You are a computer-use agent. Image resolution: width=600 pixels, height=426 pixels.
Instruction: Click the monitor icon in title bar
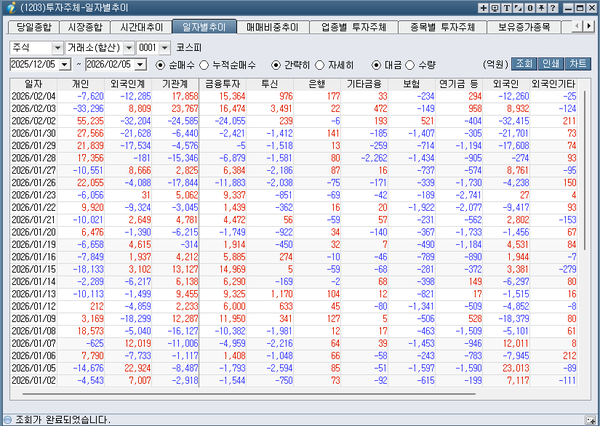click(x=497, y=8)
